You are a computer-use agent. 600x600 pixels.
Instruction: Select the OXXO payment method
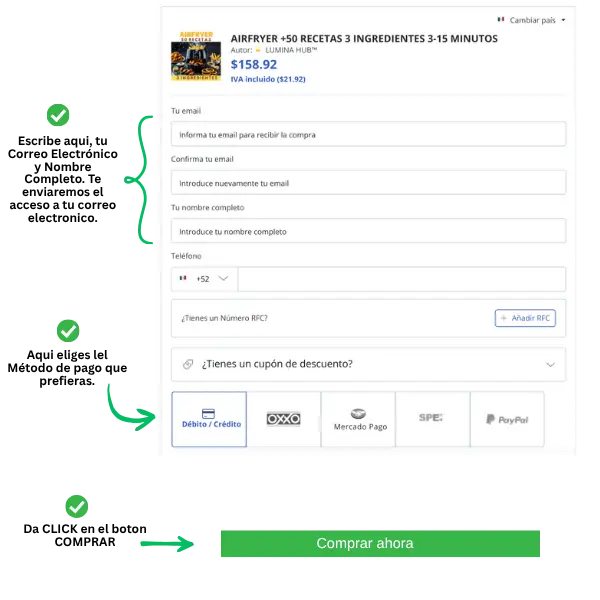(284, 419)
